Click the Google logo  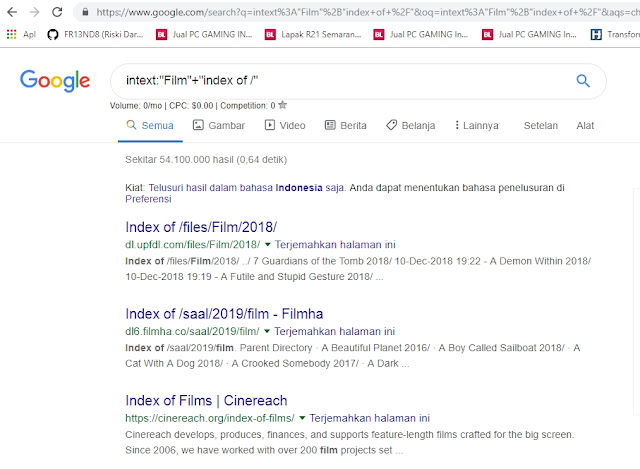(55, 81)
